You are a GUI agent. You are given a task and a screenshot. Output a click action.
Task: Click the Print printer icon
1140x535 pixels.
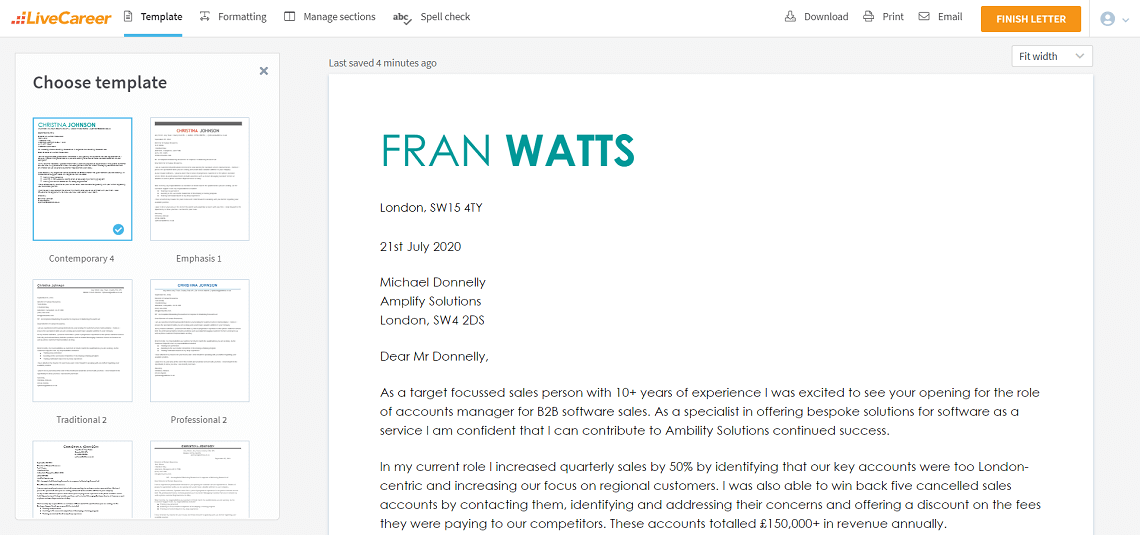click(869, 17)
